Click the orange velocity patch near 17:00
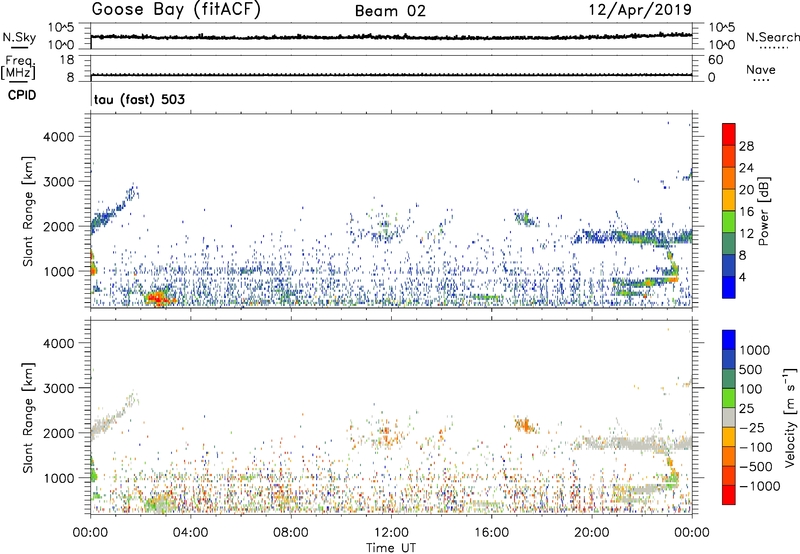Viewport: 800px width, 554px height. [x=524, y=424]
